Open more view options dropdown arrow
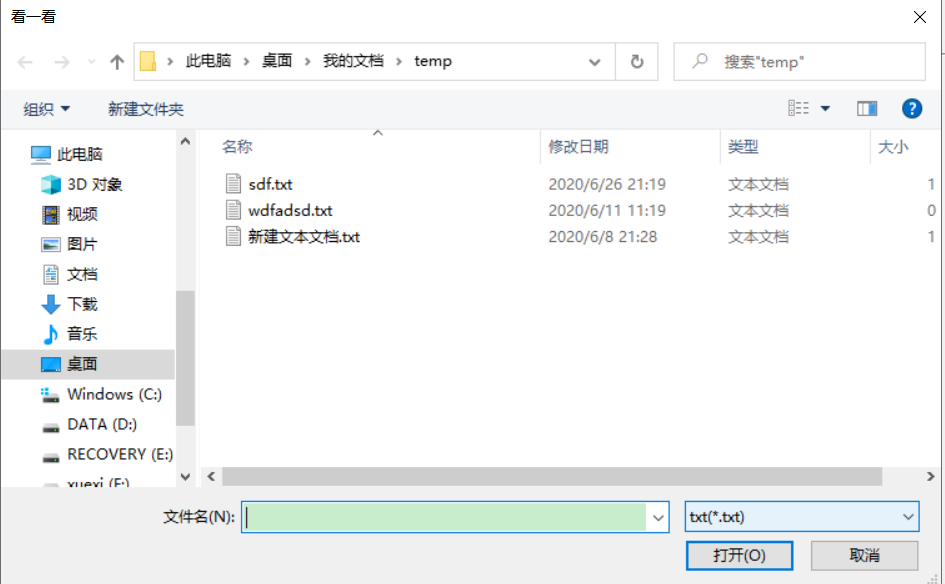The image size is (945, 584). [825, 108]
